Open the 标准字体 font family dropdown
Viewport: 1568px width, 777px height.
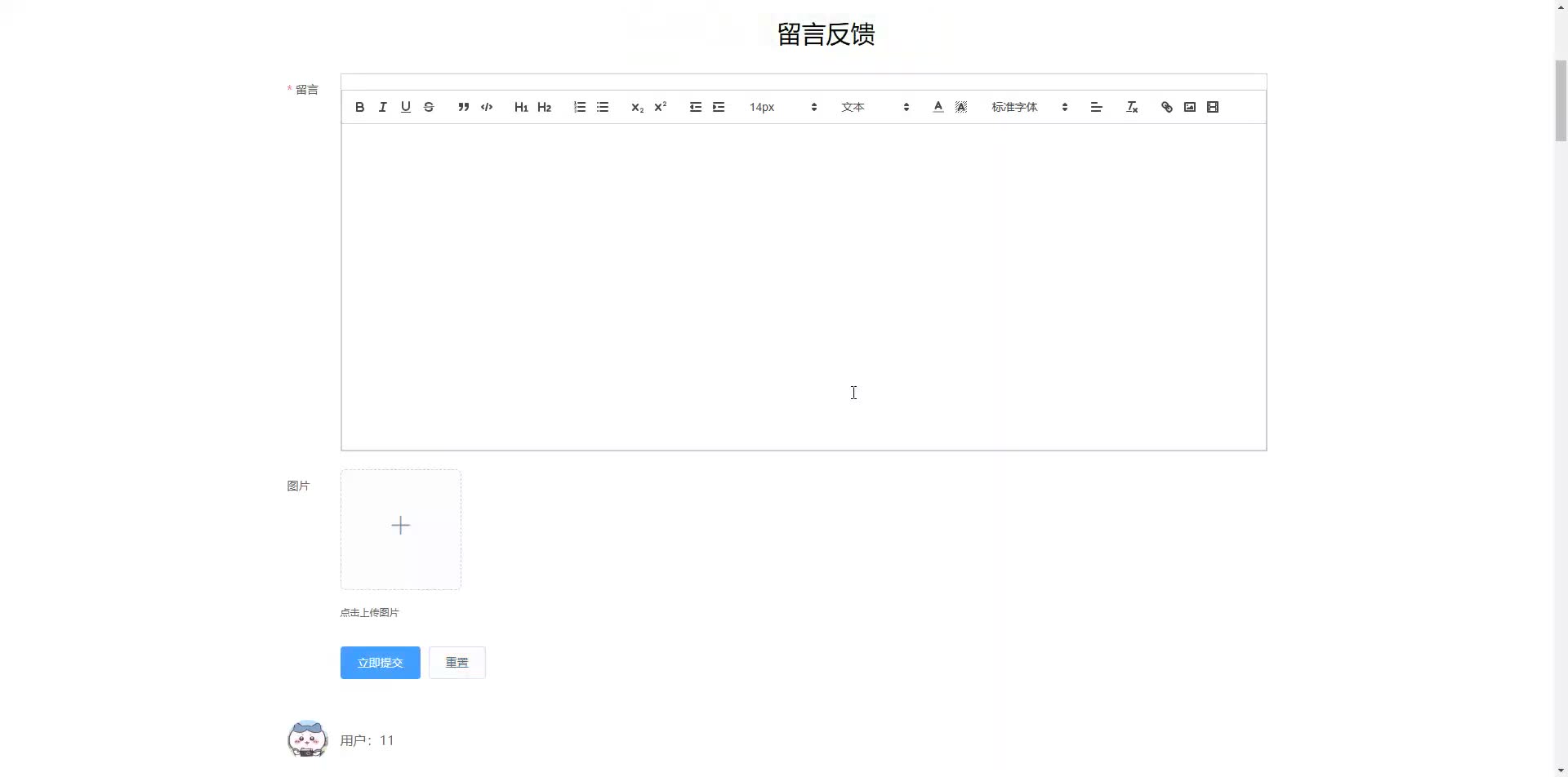tap(1027, 106)
